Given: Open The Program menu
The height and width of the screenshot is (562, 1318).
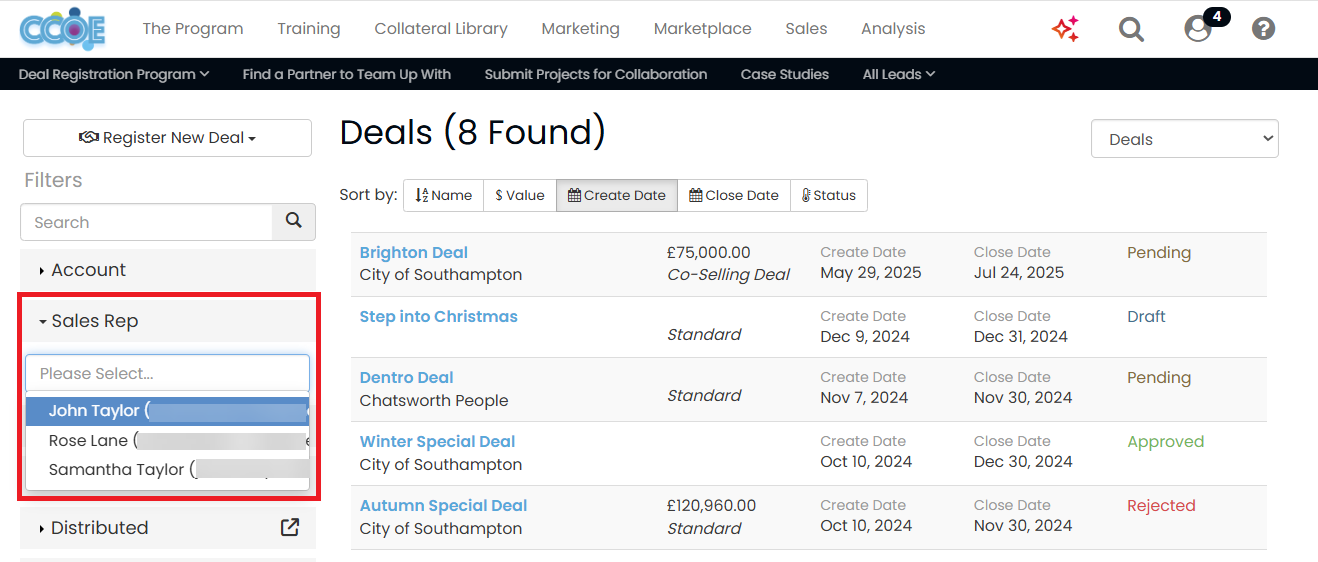Looking at the screenshot, I should [x=193, y=29].
